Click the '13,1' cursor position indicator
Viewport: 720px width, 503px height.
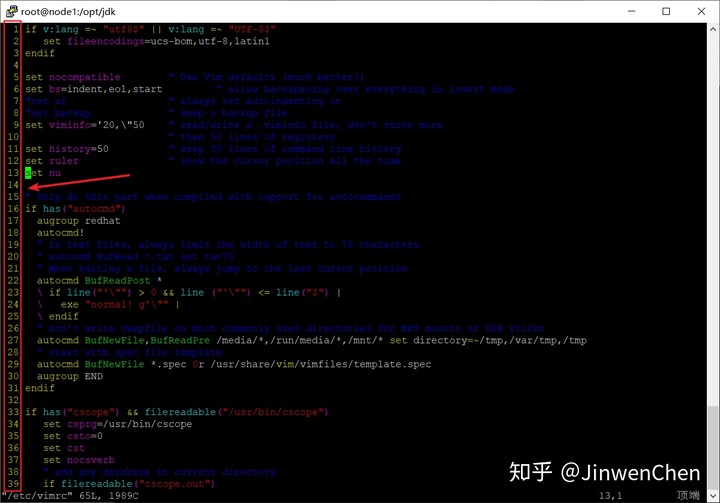(610, 496)
